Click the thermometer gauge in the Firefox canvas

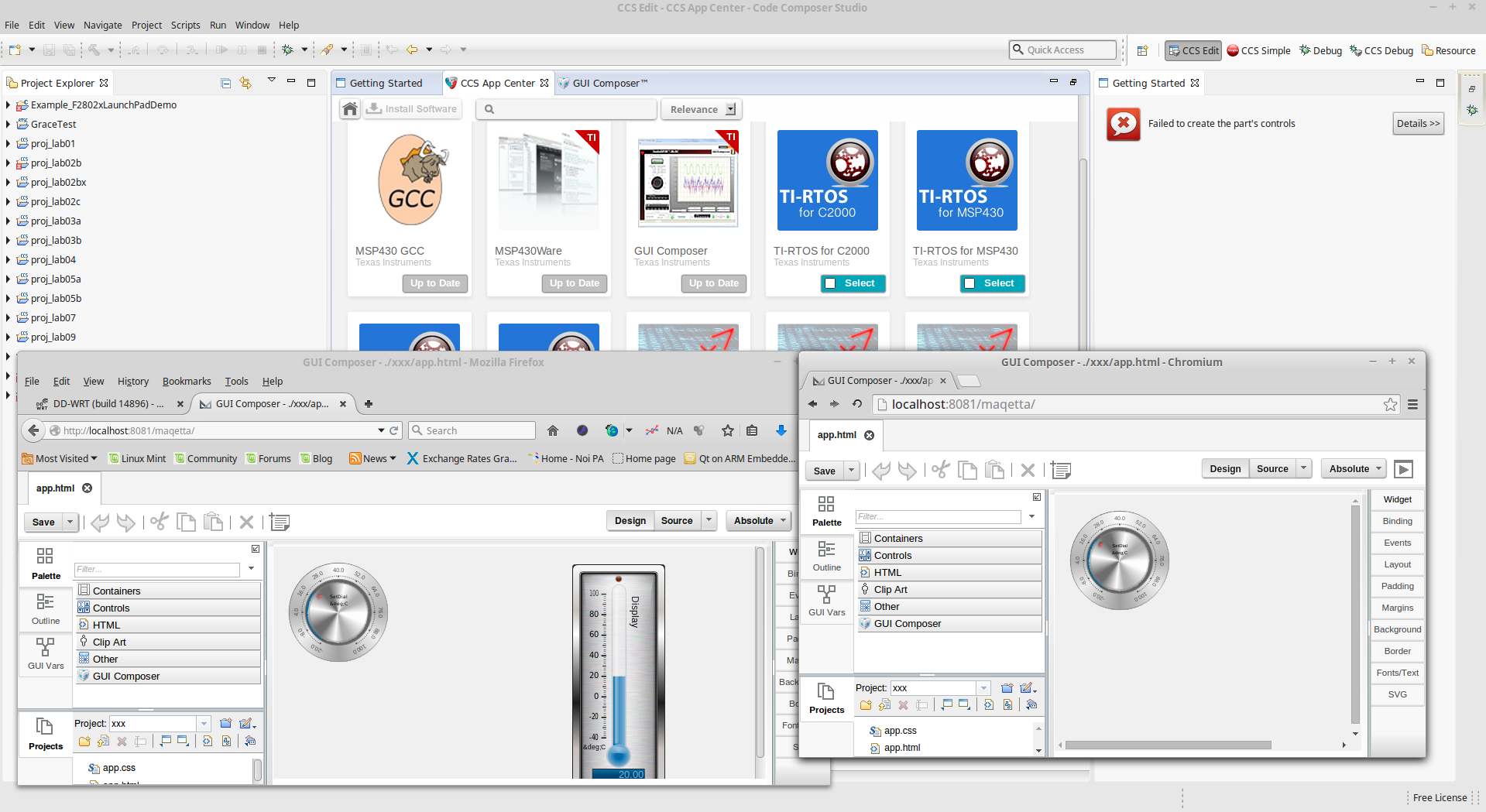pyautogui.click(x=618, y=671)
